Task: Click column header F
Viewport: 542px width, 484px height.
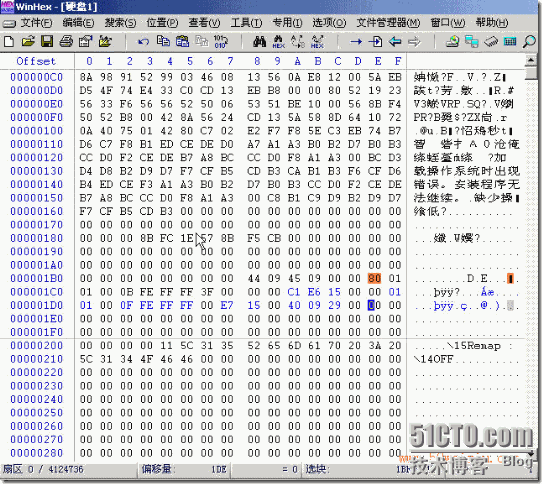Action: 398,61
